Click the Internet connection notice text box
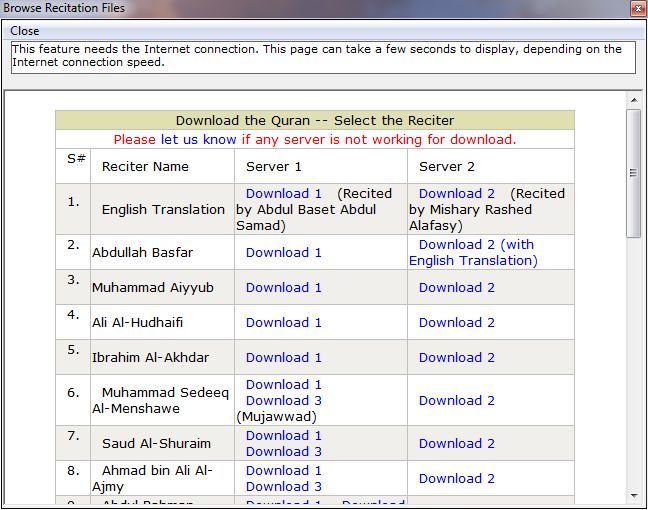The image size is (648, 510). click(x=323, y=57)
